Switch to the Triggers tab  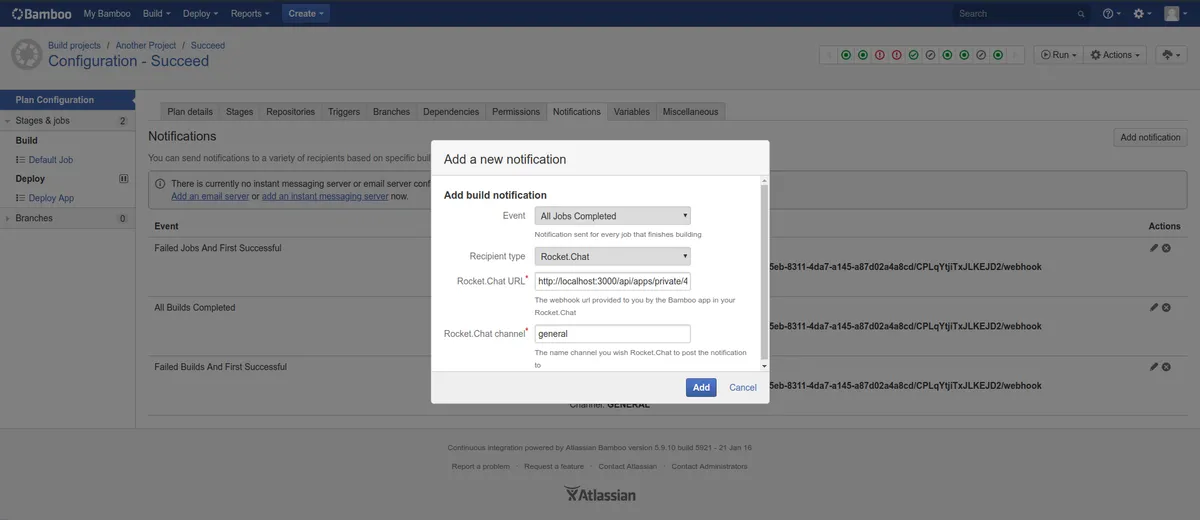(x=344, y=112)
